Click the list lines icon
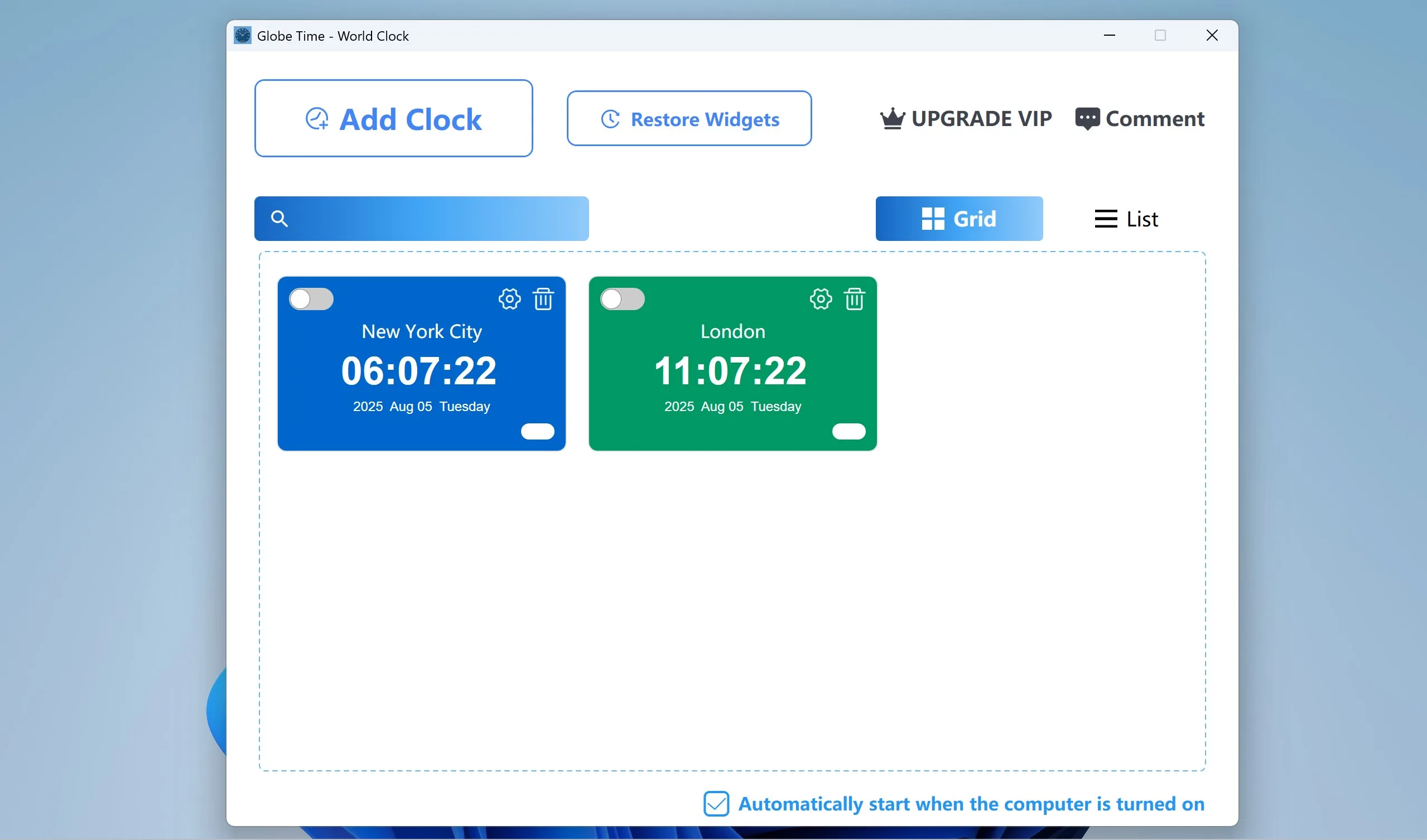1427x840 pixels. [1105, 219]
